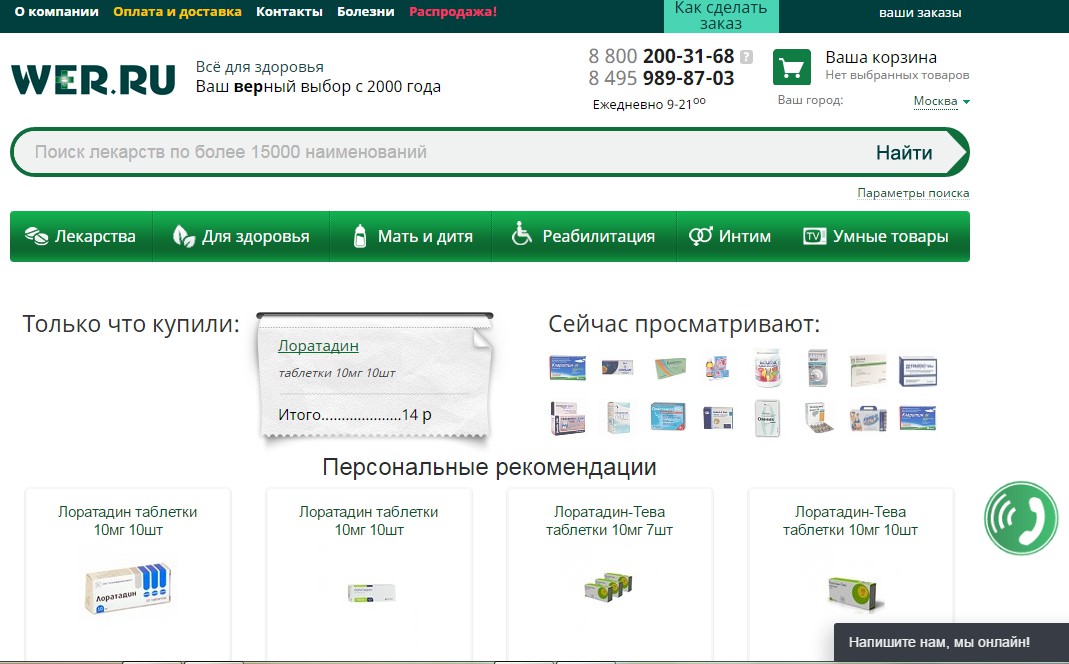Open the О компании page
1069x664 pixels.
pyautogui.click(x=57, y=12)
